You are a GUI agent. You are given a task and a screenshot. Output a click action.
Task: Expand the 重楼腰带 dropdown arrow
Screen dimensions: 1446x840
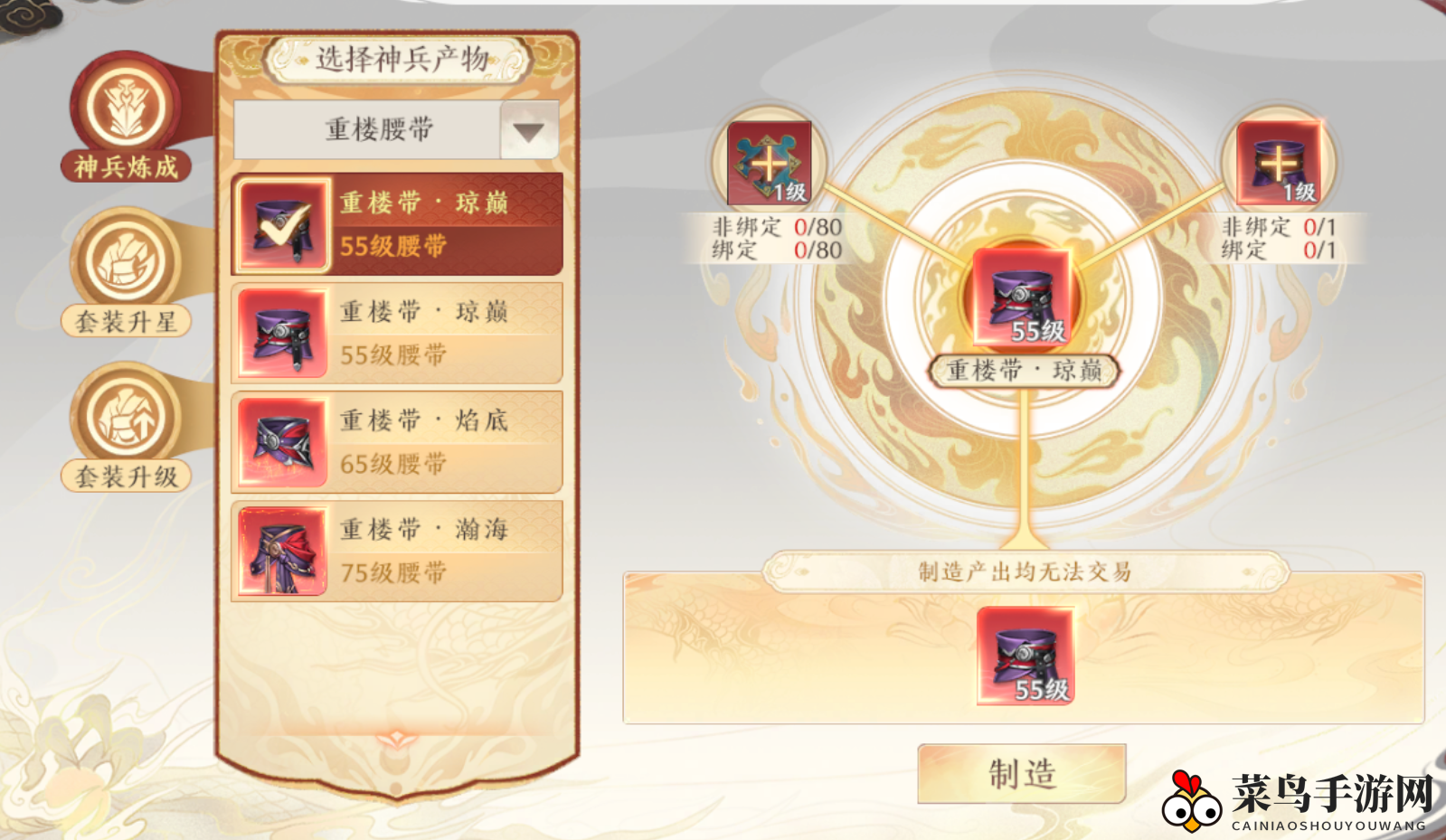click(528, 131)
